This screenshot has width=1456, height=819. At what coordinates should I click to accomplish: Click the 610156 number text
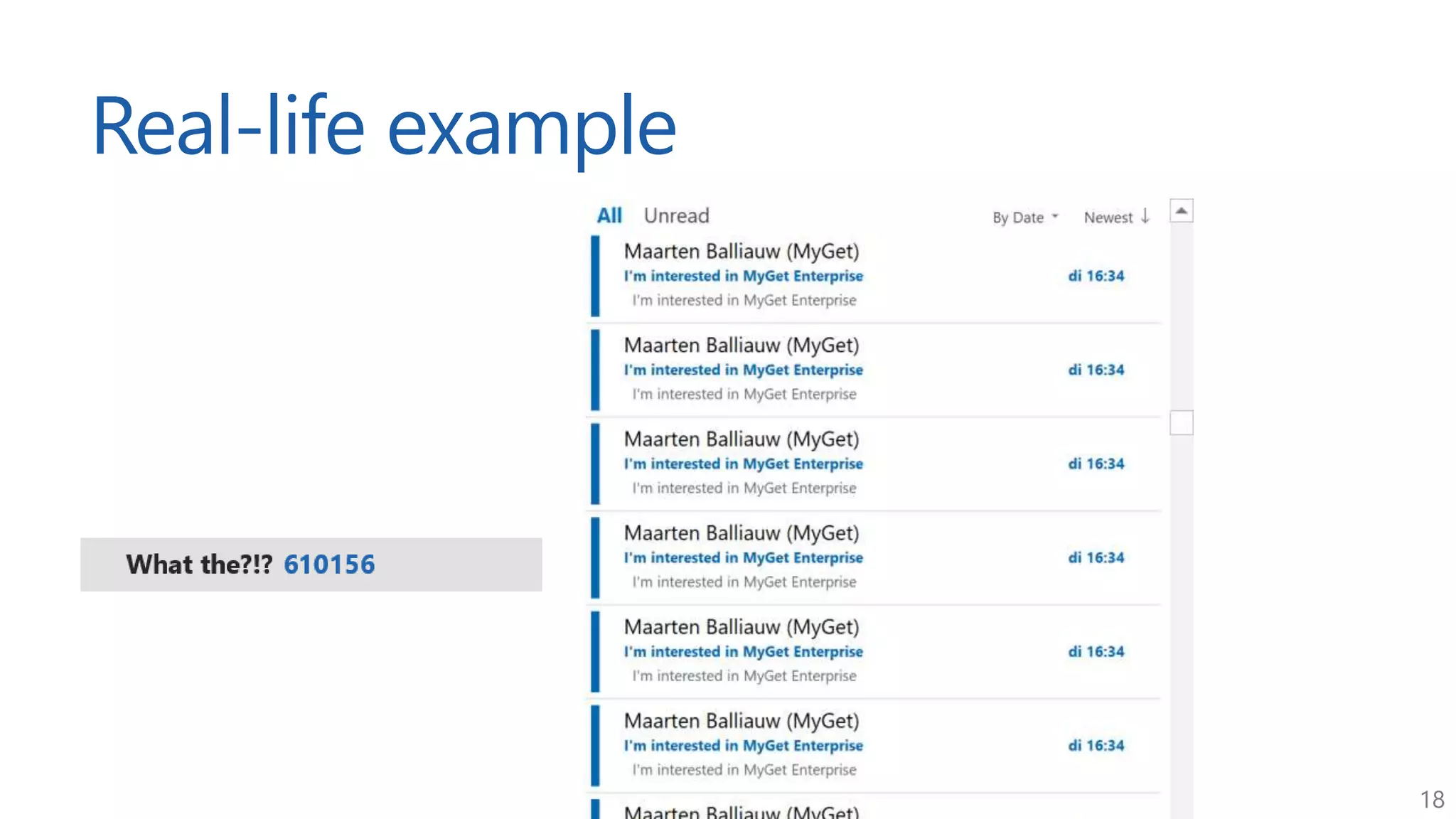click(329, 564)
